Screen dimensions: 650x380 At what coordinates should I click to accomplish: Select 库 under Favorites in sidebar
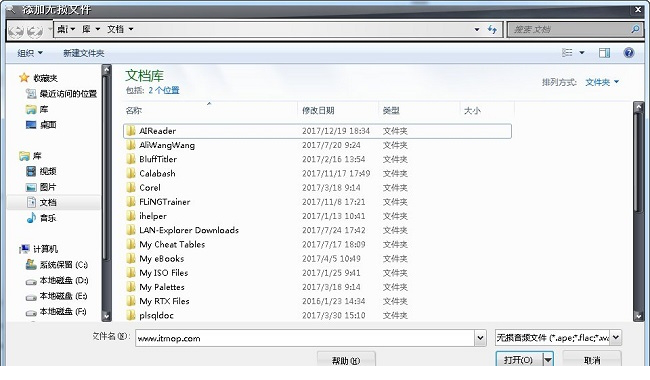pos(37,109)
